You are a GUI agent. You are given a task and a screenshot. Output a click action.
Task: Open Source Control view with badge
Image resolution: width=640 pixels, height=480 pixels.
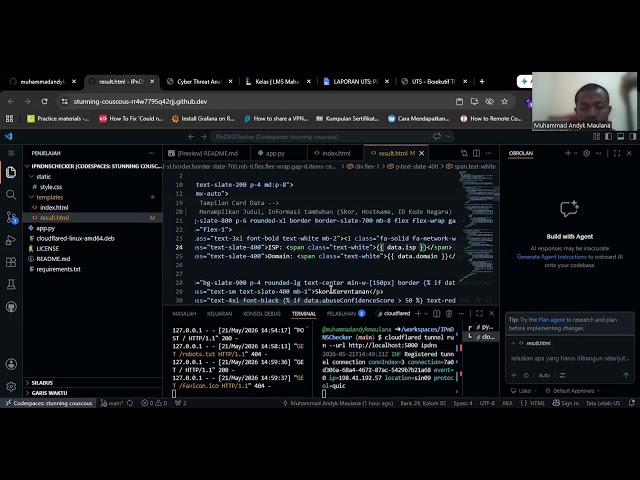point(11,217)
